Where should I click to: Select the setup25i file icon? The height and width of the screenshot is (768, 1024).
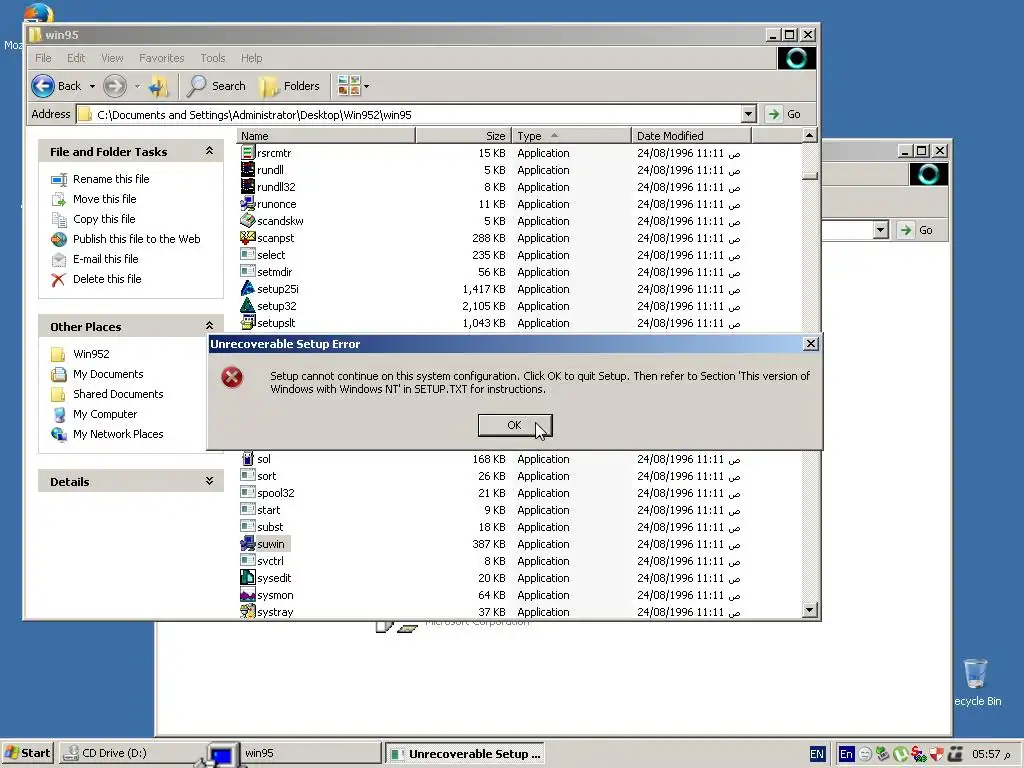pos(248,289)
